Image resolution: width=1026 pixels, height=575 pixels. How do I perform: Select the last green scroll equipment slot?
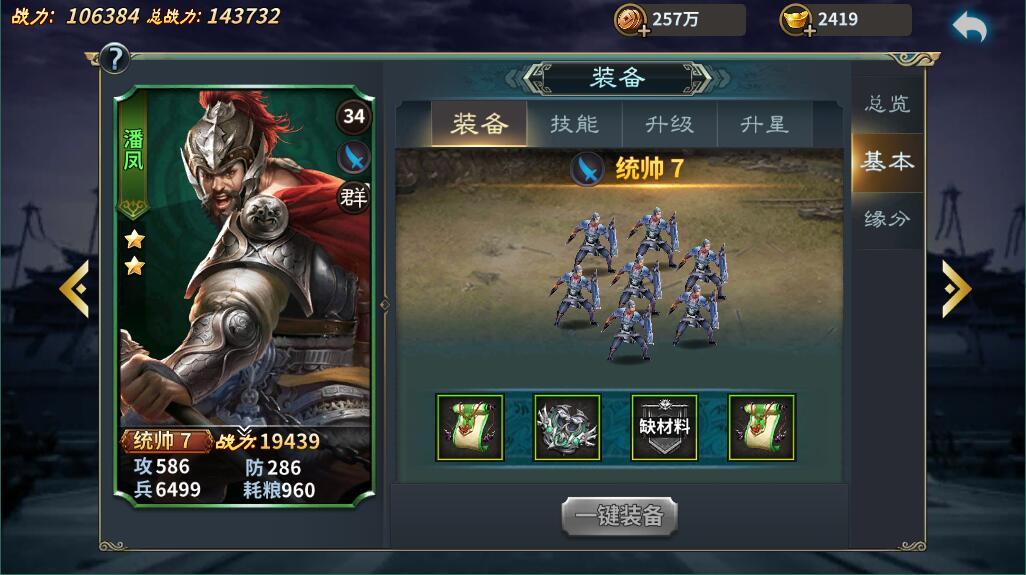point(762,427)
